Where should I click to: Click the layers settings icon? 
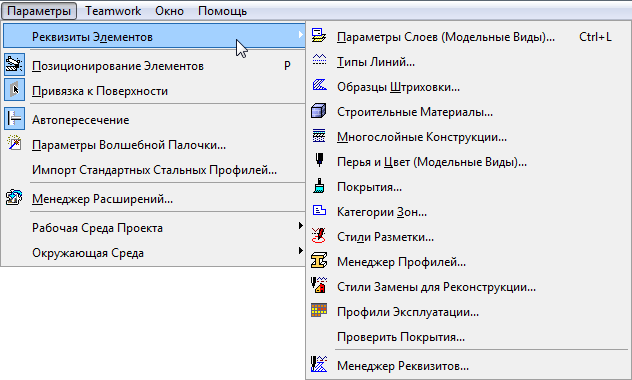tap(319, 35)
